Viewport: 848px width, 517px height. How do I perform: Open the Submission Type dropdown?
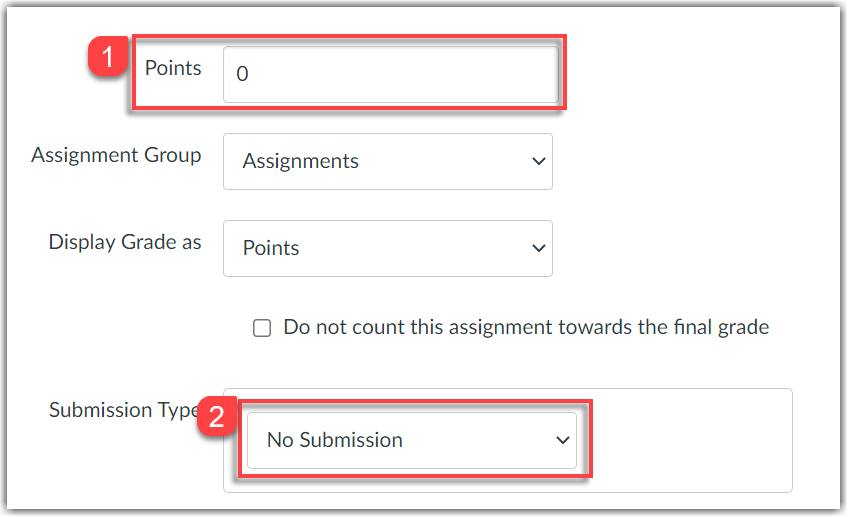pos(411,440)
